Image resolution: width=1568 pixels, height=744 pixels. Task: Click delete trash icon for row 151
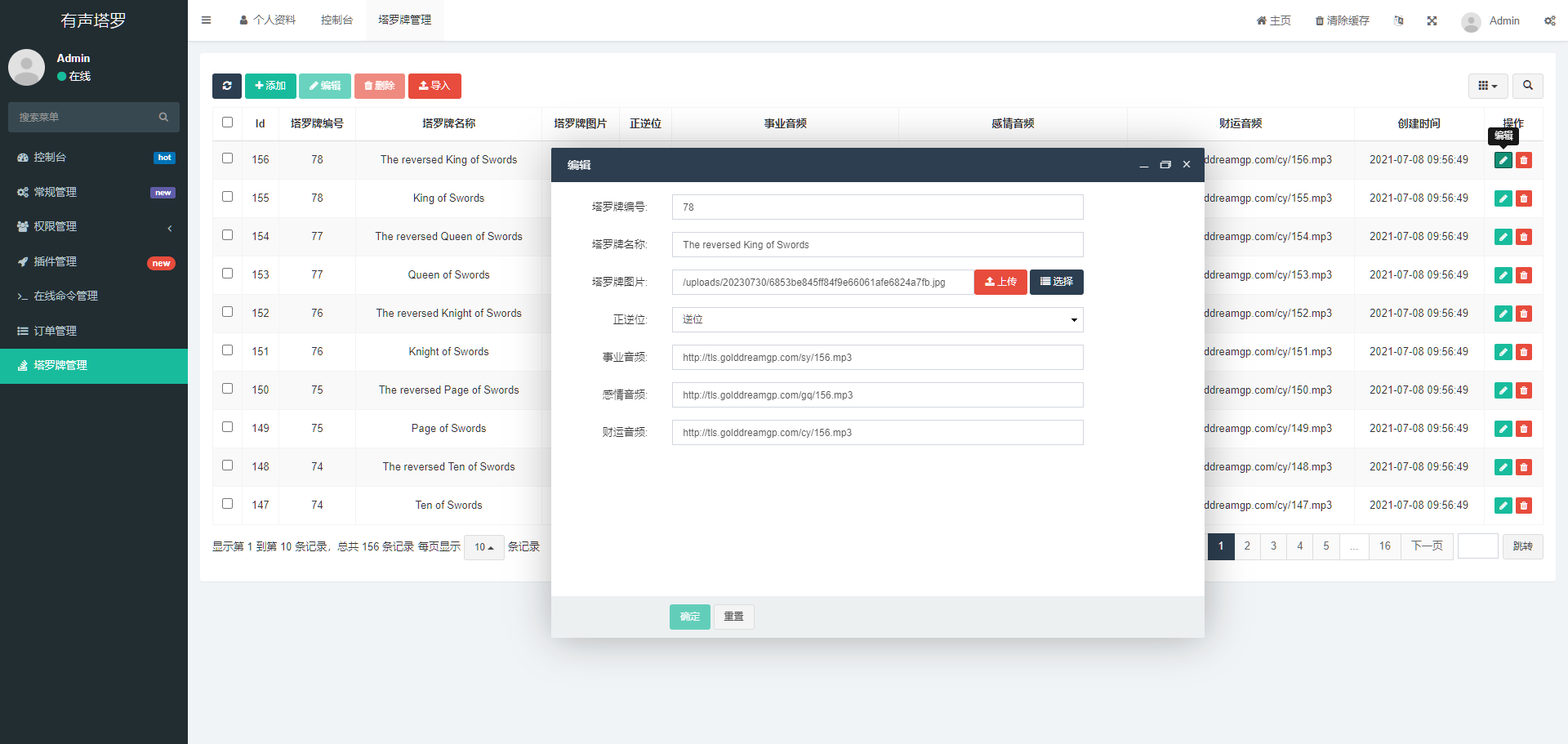coord(1524,352)
